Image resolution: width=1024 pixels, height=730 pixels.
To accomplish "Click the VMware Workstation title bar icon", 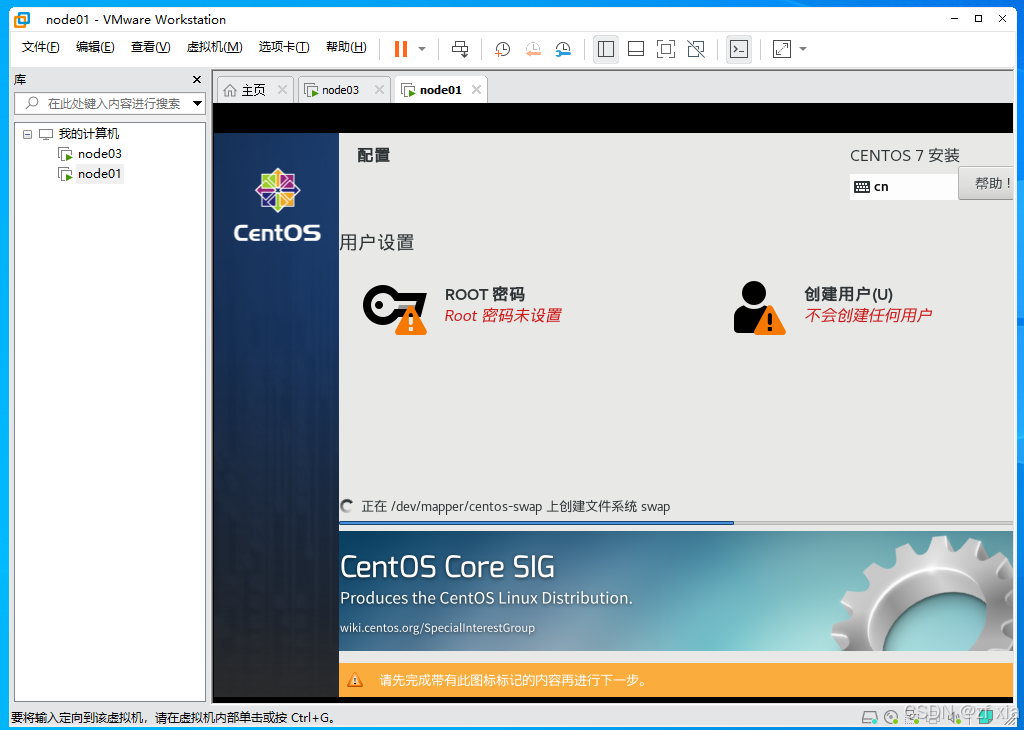I will pyautogui.click(x=22, y=20).
